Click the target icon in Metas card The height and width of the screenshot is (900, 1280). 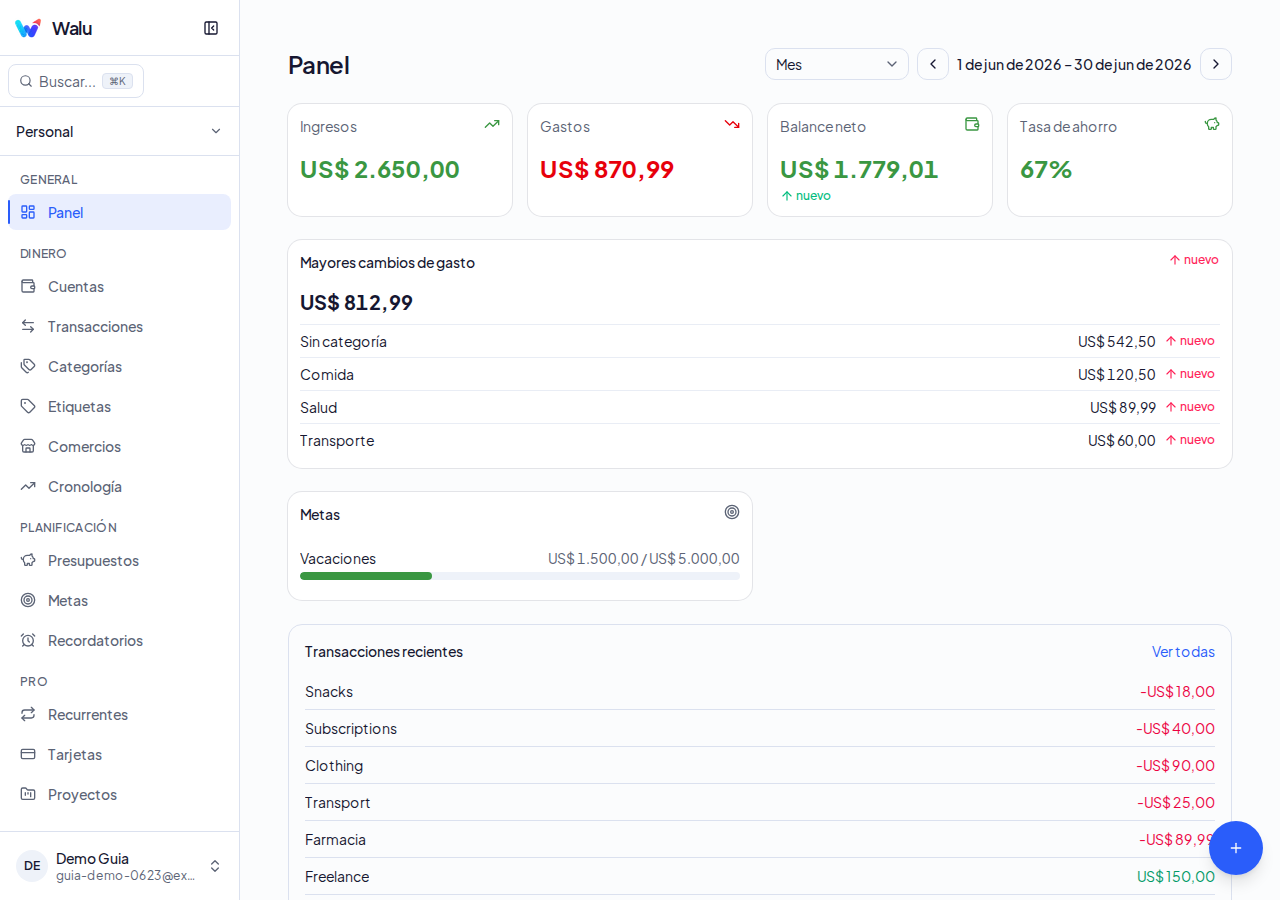click(x=732, y=512)
